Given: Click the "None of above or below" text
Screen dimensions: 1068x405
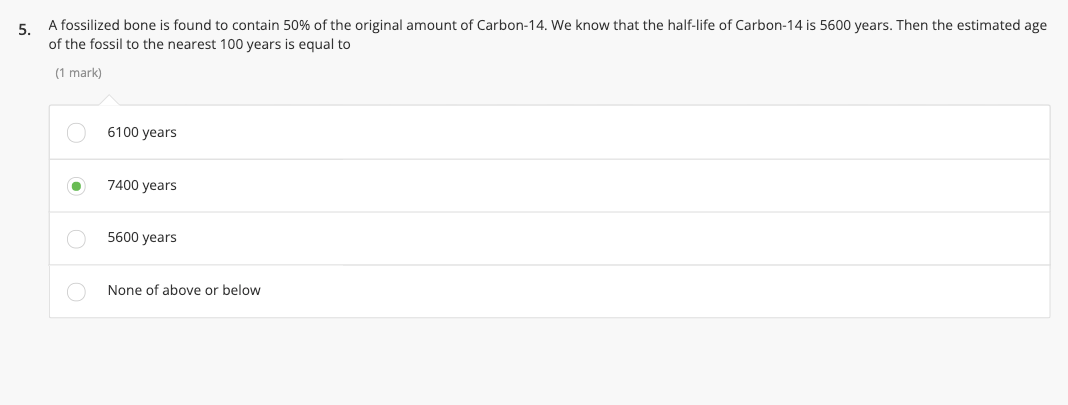Looking at the screenshot, I should [x=183, y=291].
